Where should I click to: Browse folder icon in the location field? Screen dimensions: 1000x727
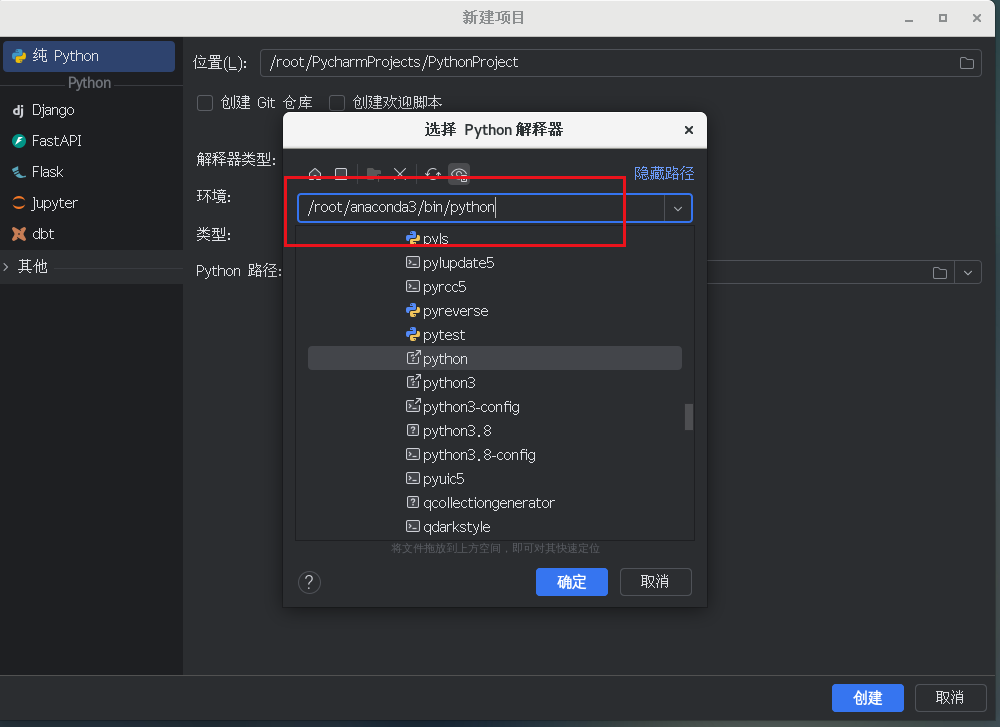pos(967,62)
